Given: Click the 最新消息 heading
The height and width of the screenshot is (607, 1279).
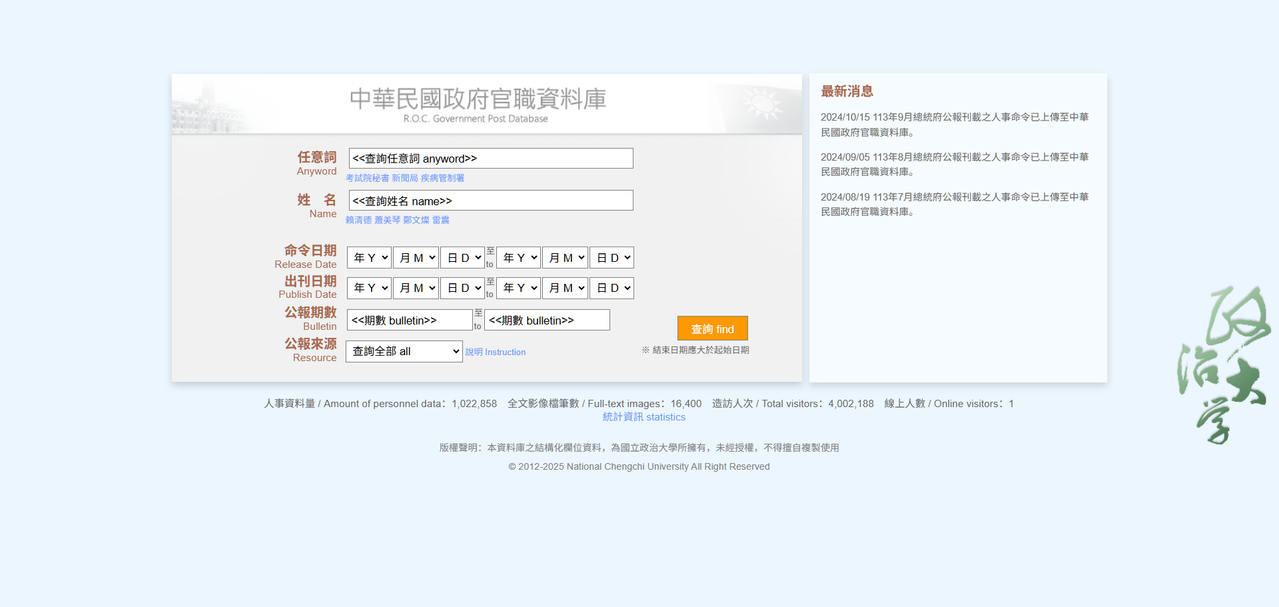Looking at the screenshot, I should 847,91.
